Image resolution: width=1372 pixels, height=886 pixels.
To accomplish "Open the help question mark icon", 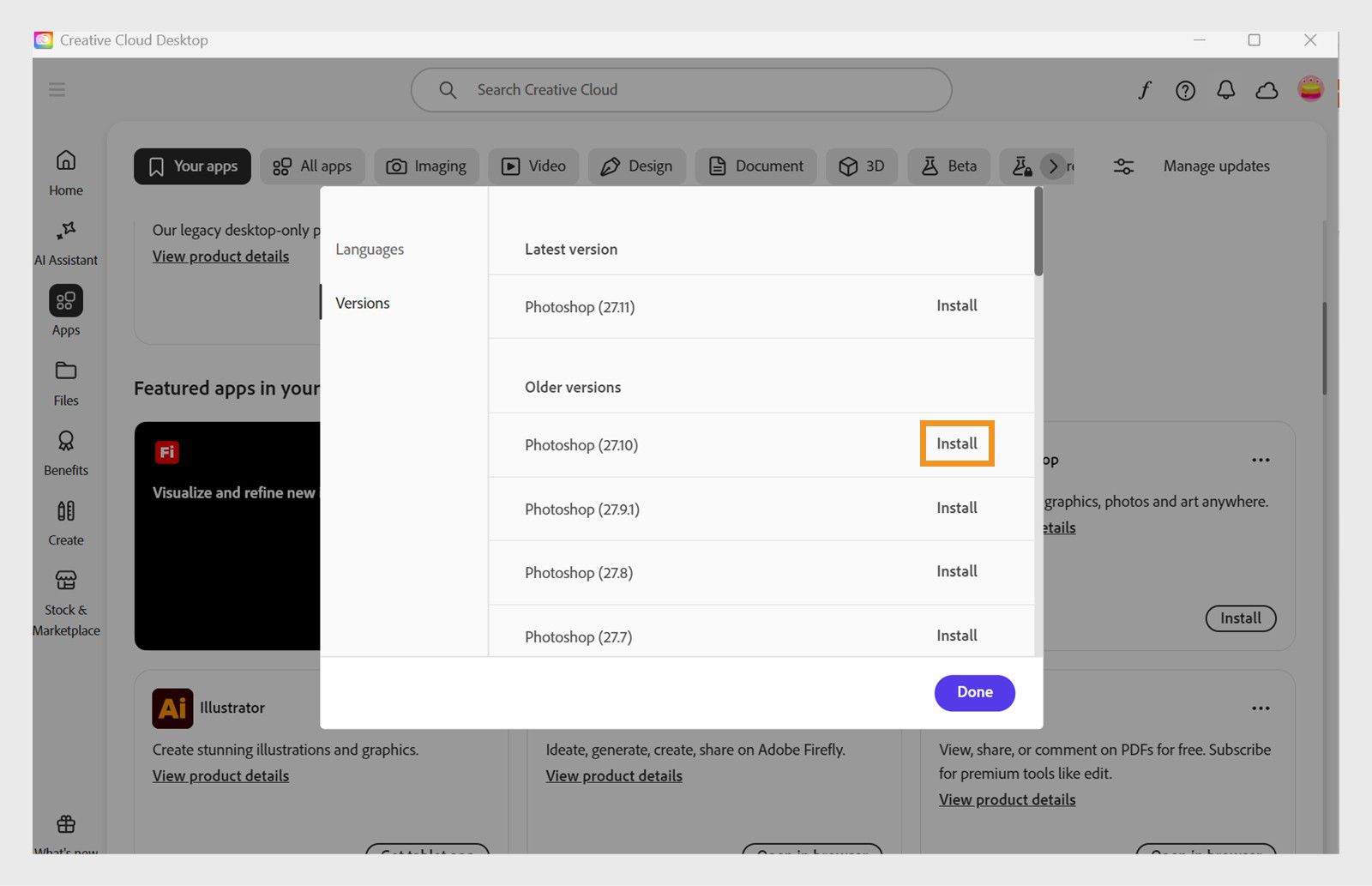I will tap(1185, 90).
